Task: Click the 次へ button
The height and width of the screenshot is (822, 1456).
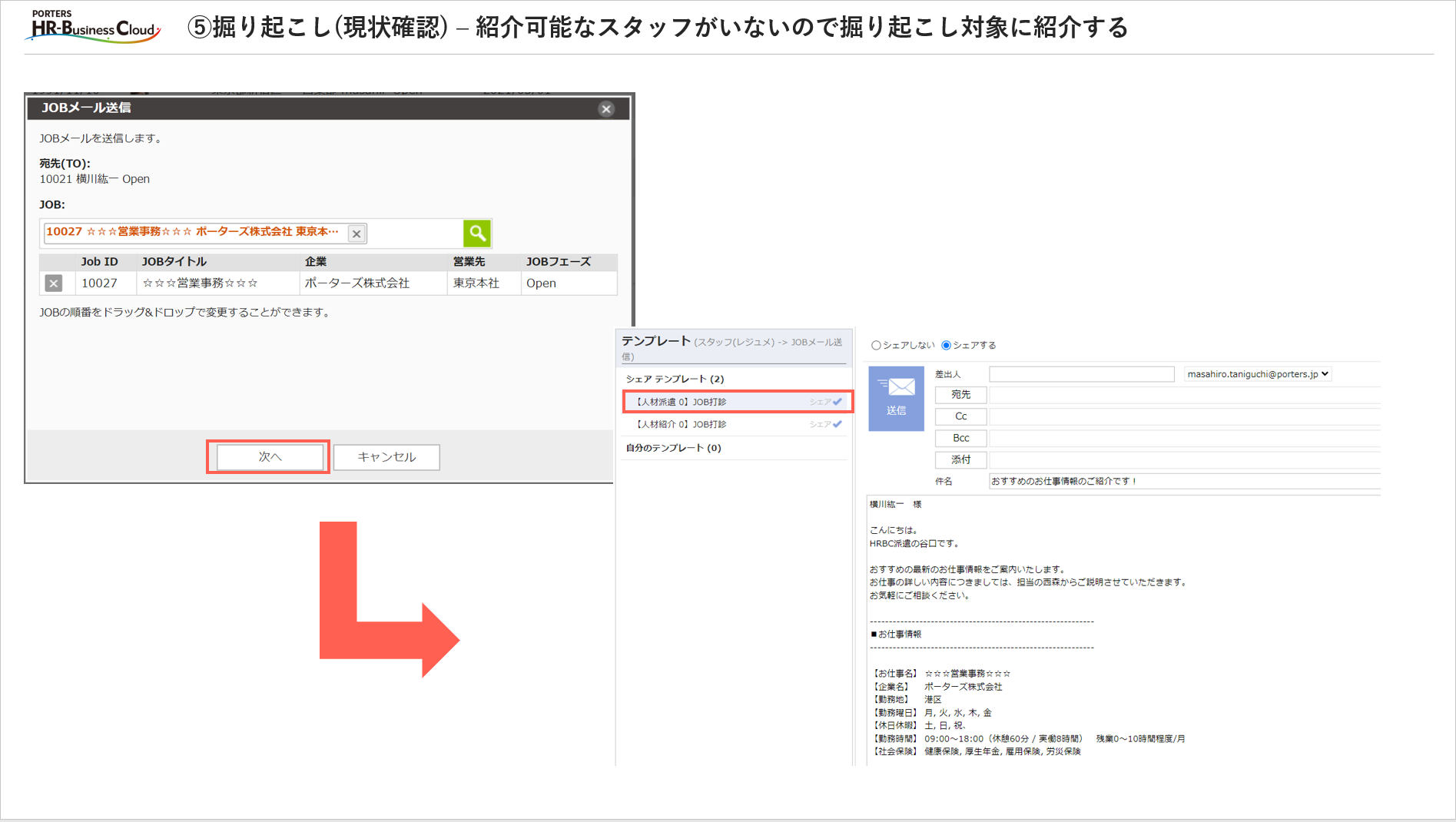Action: pos(270,457)
